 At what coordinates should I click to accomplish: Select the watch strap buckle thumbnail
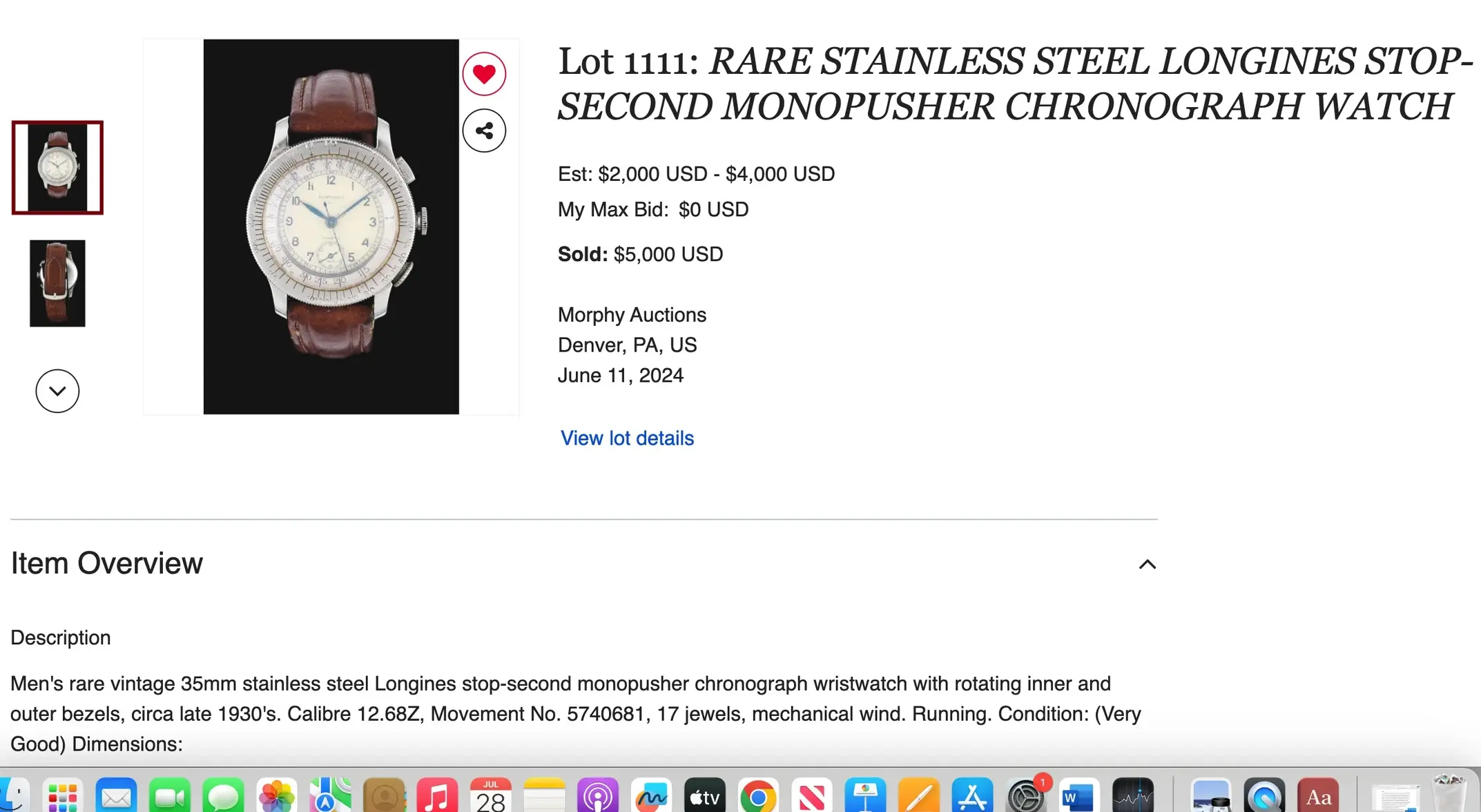point(57,283)
